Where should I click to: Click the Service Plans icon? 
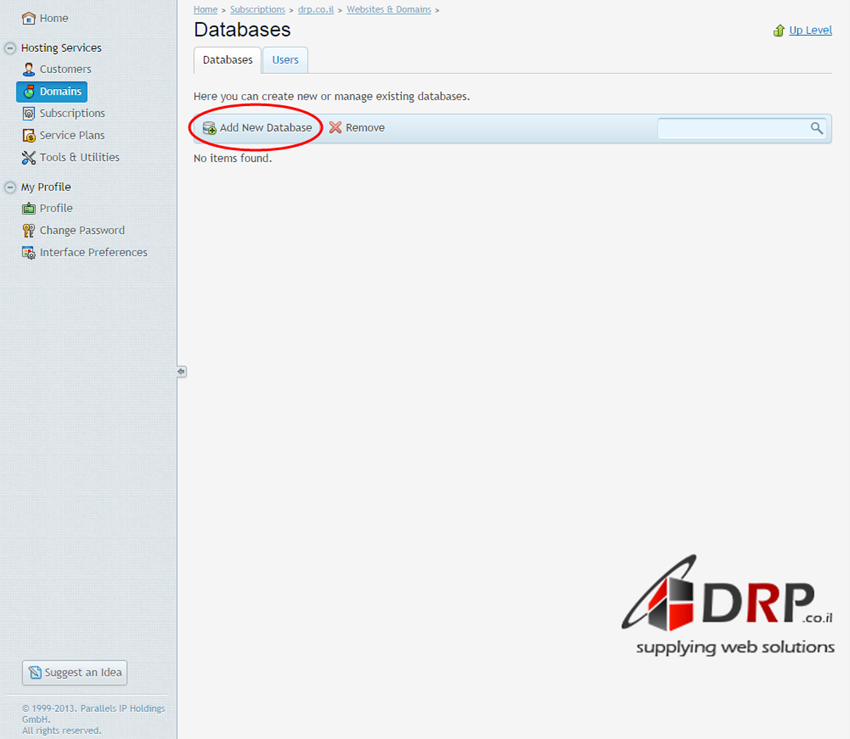29,135
